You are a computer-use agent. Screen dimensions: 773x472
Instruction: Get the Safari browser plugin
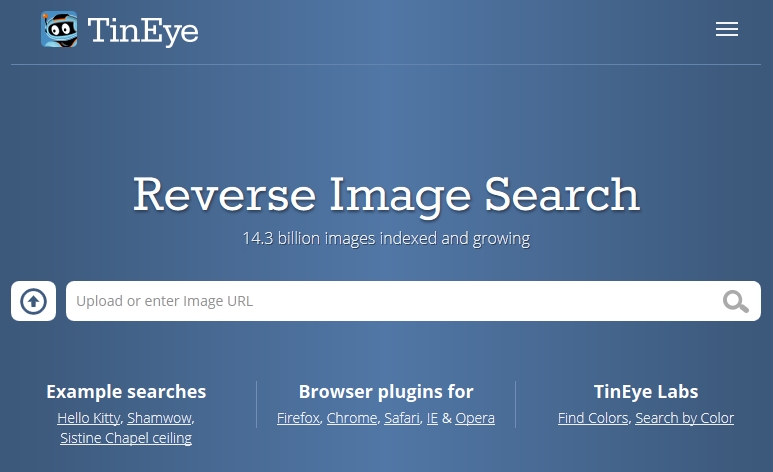402,418
